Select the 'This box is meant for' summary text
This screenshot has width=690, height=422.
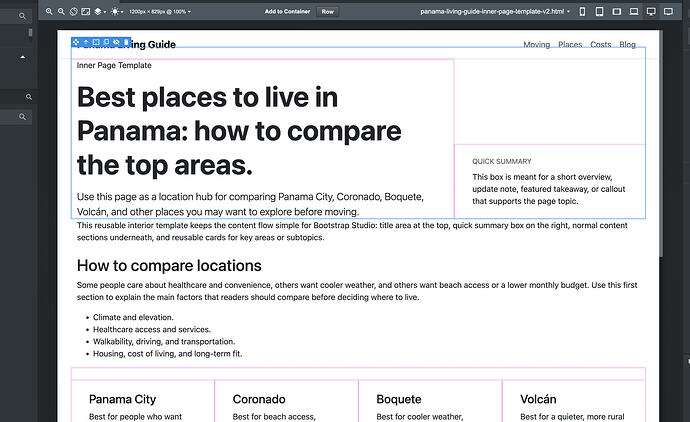(x=549, y=189)
